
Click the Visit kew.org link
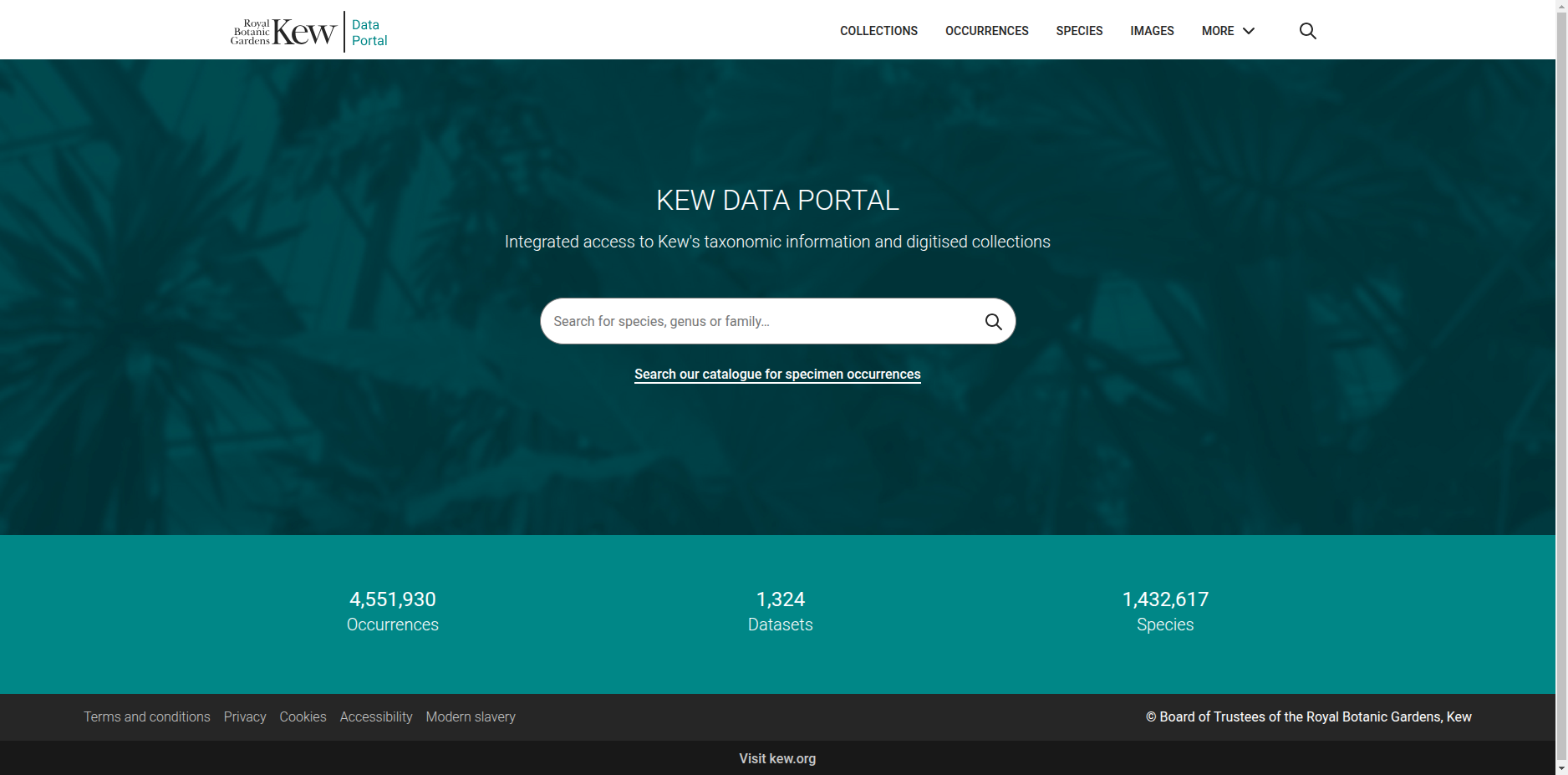pos(777,759)
